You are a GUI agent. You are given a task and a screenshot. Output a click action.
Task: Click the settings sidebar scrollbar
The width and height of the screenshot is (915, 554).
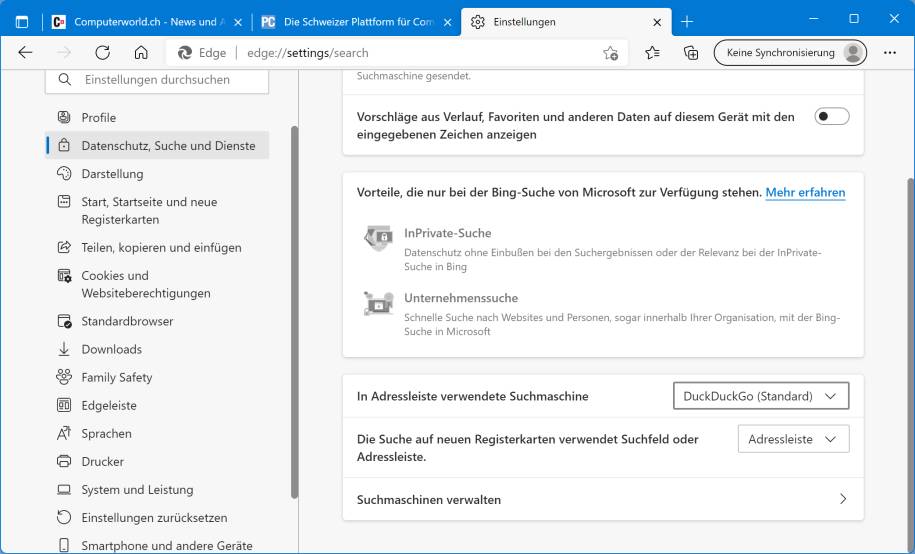[294, 311]
